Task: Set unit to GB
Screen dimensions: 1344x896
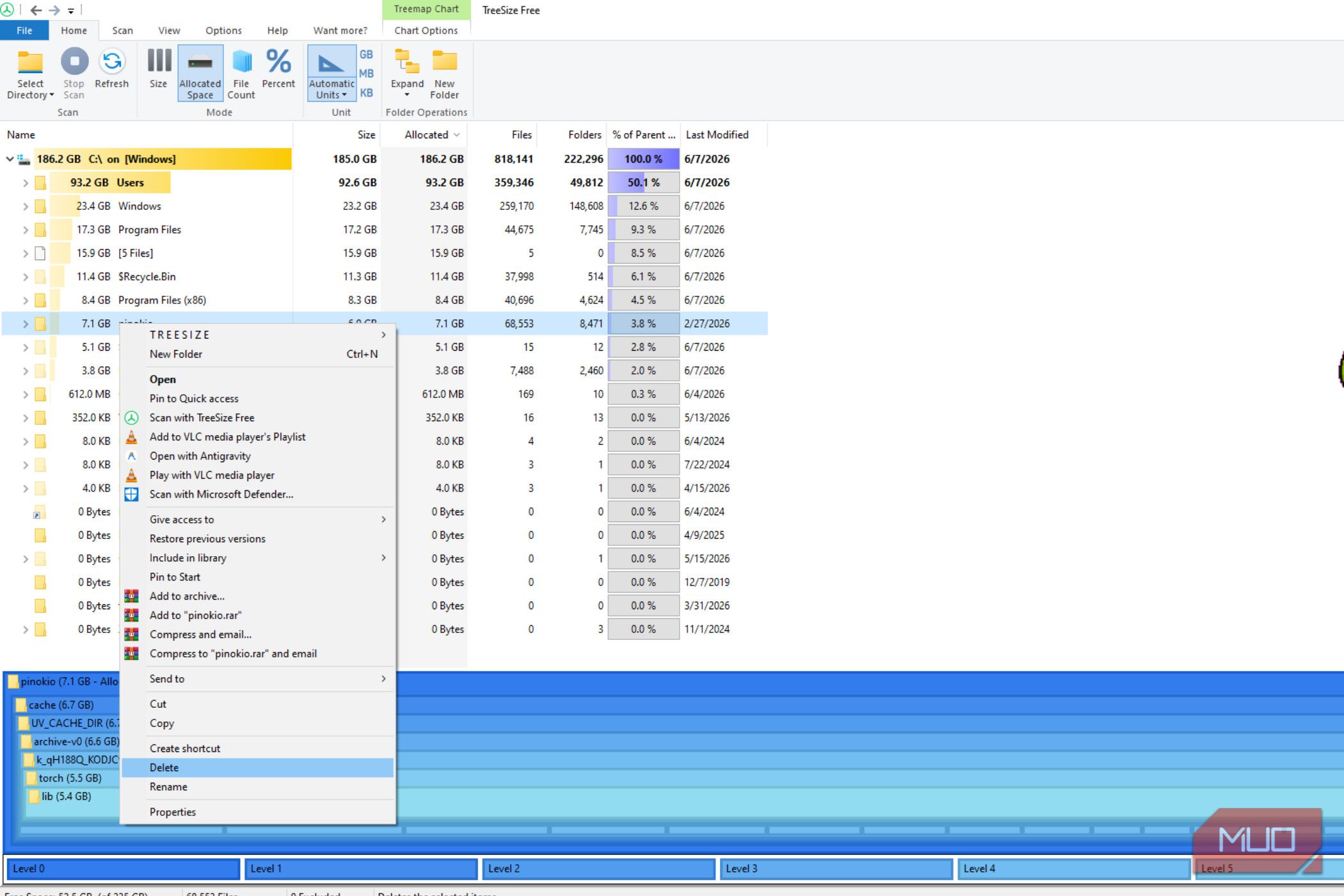Action: click(366, 54)
